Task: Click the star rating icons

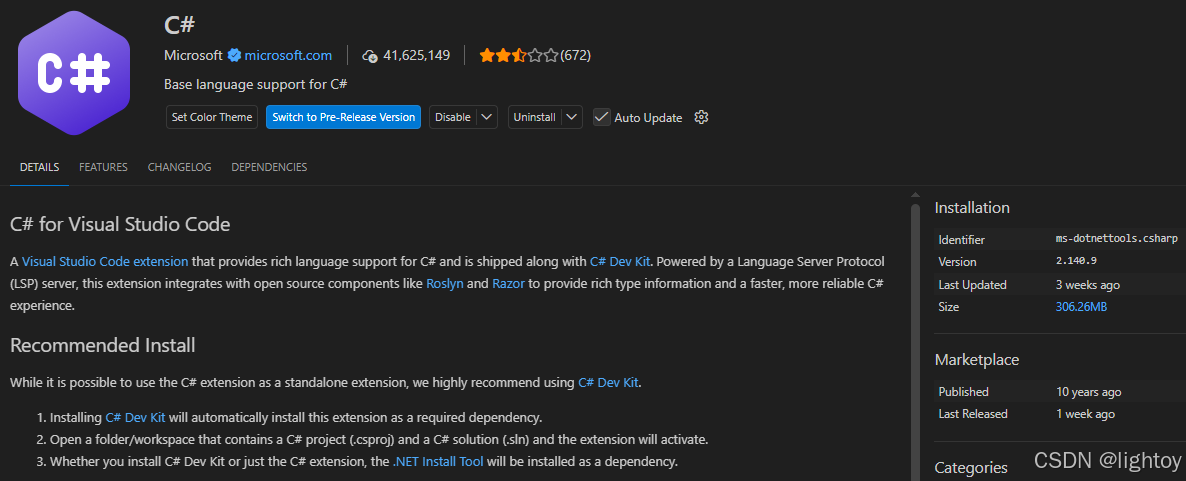Action: 518,55
